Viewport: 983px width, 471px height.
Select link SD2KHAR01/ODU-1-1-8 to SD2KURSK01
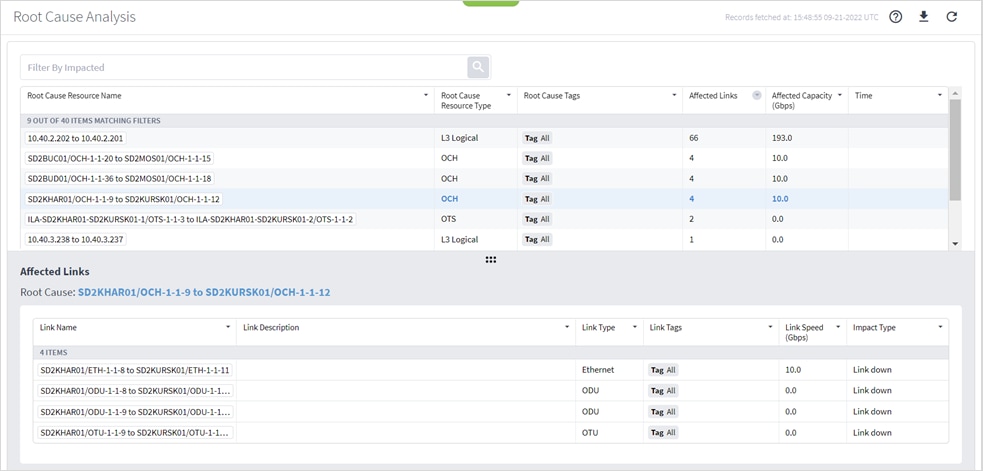point(135,391)
